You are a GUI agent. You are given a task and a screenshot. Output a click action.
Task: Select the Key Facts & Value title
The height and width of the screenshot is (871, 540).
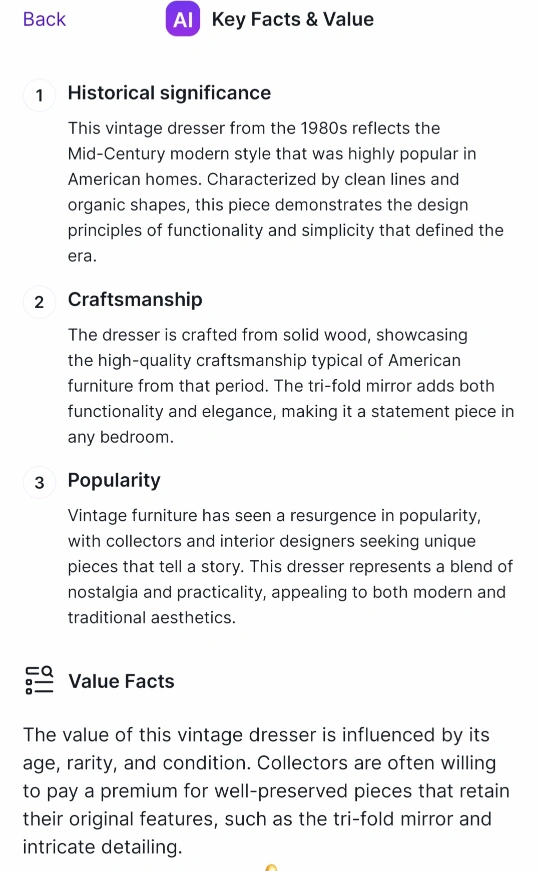(x=293, y=19)
